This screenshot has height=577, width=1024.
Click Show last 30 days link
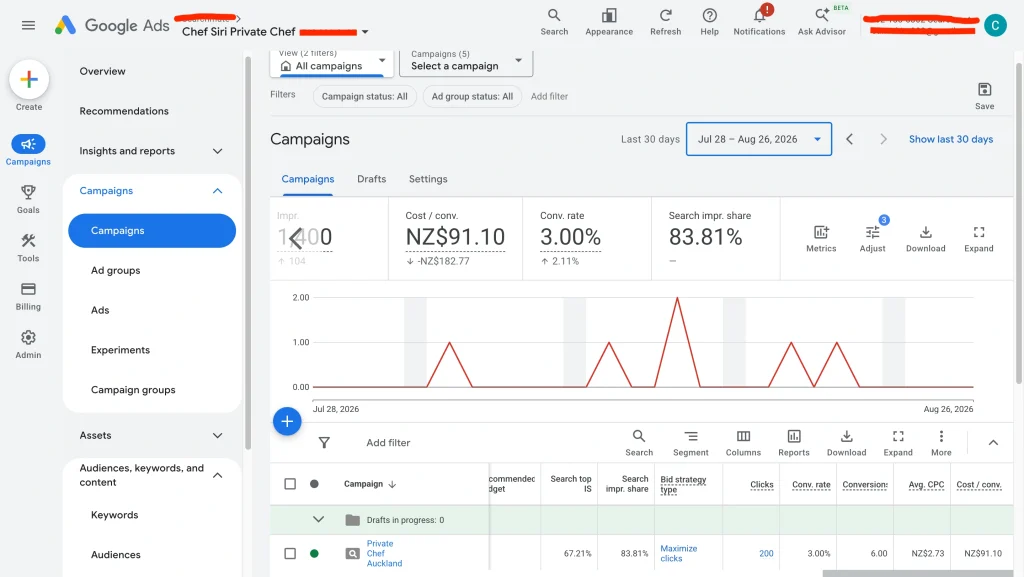(x=950, y=139)
